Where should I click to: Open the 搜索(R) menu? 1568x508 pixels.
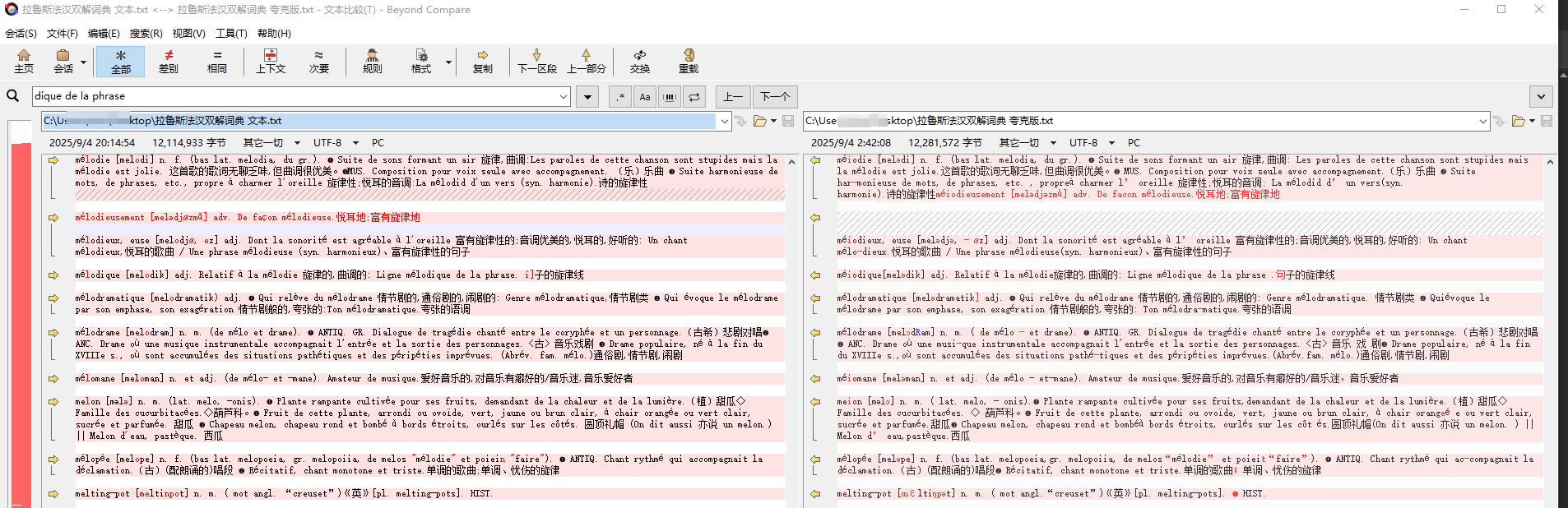coord(146,34)
